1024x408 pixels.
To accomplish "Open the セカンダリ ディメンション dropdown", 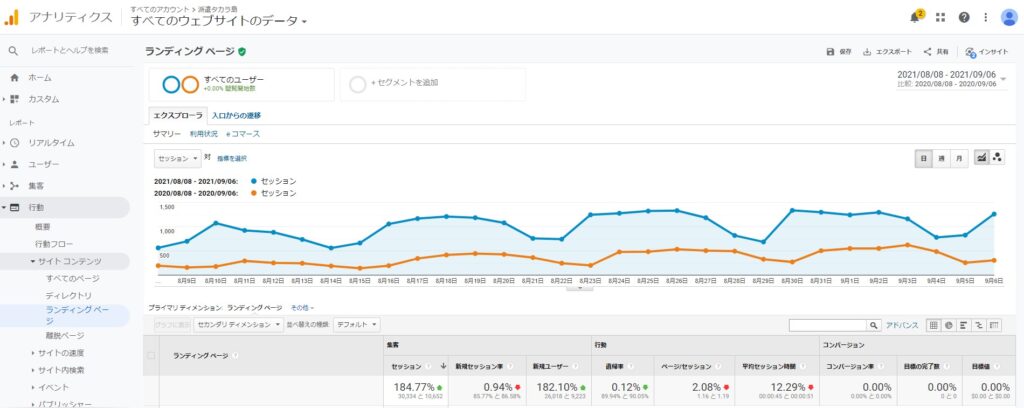I will click(240, 324).
